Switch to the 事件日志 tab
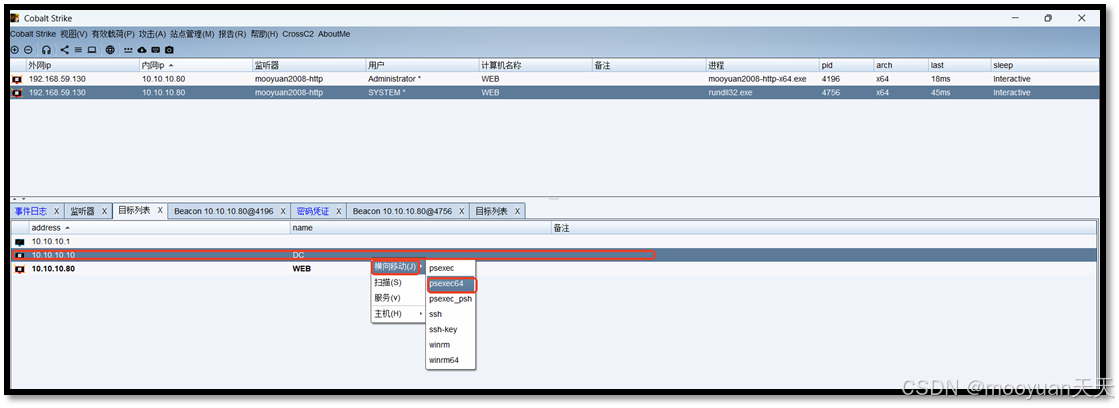The image size is (1119, 408). pos(31,211)
